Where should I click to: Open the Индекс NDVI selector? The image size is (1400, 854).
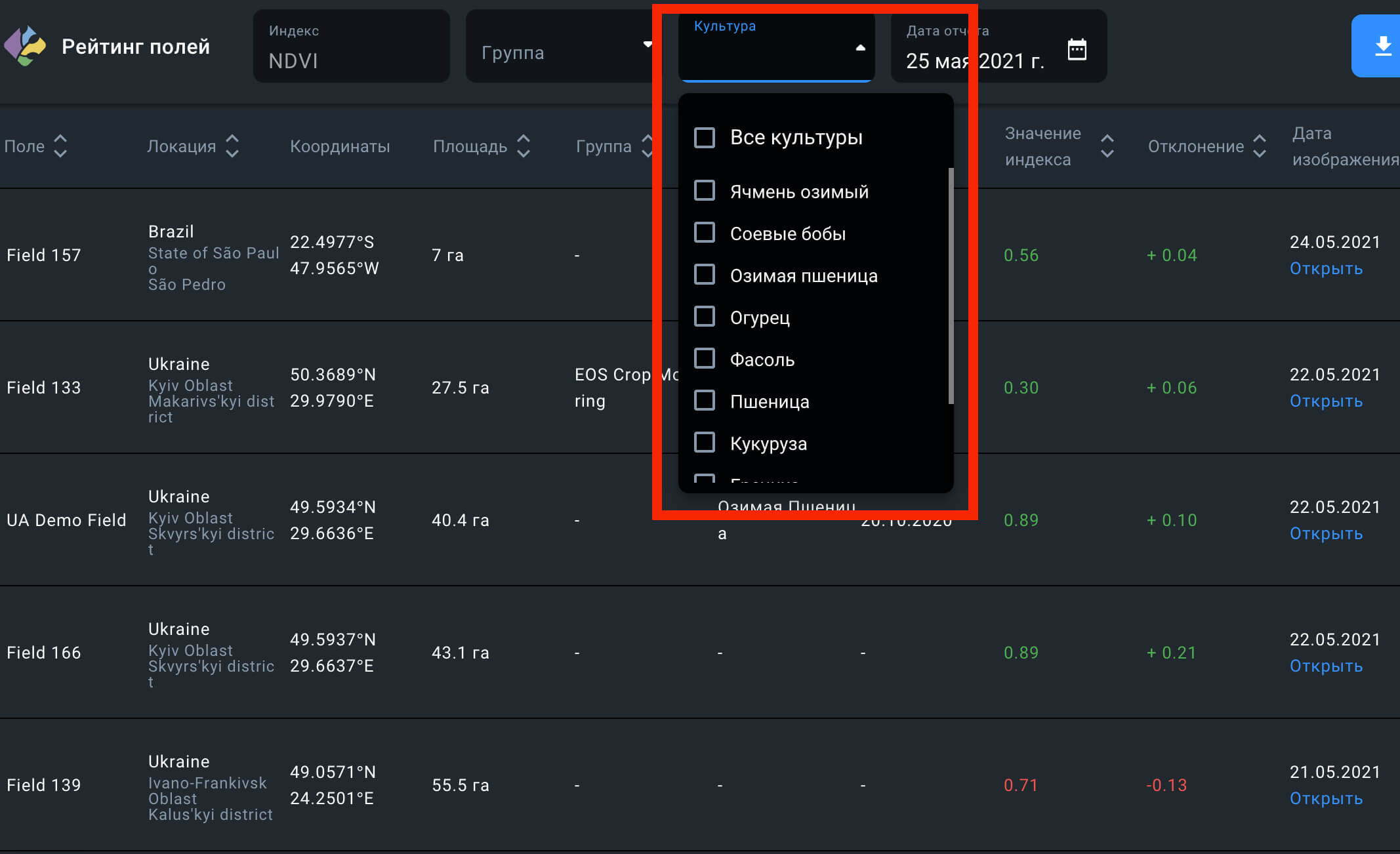[351, 46]
